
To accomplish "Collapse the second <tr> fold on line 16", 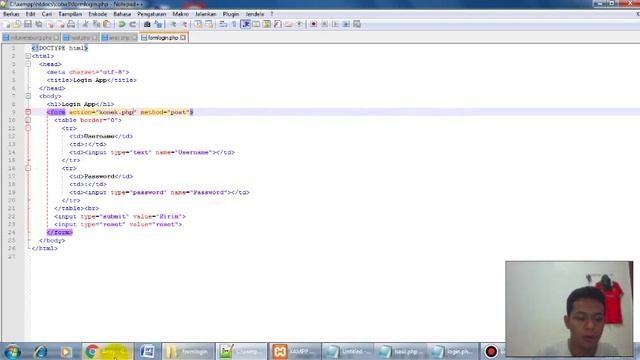I will [x=28, y=168].
